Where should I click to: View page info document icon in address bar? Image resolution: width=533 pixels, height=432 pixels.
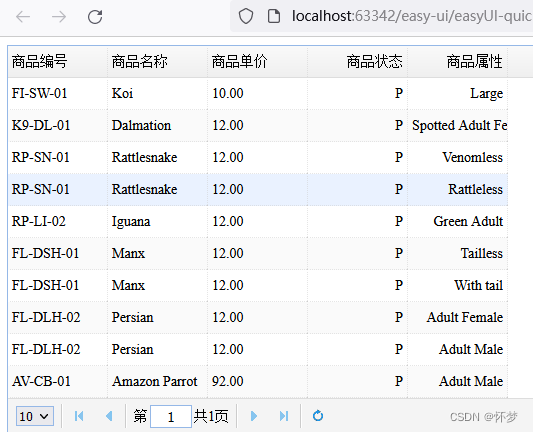(x=274, y=16)
